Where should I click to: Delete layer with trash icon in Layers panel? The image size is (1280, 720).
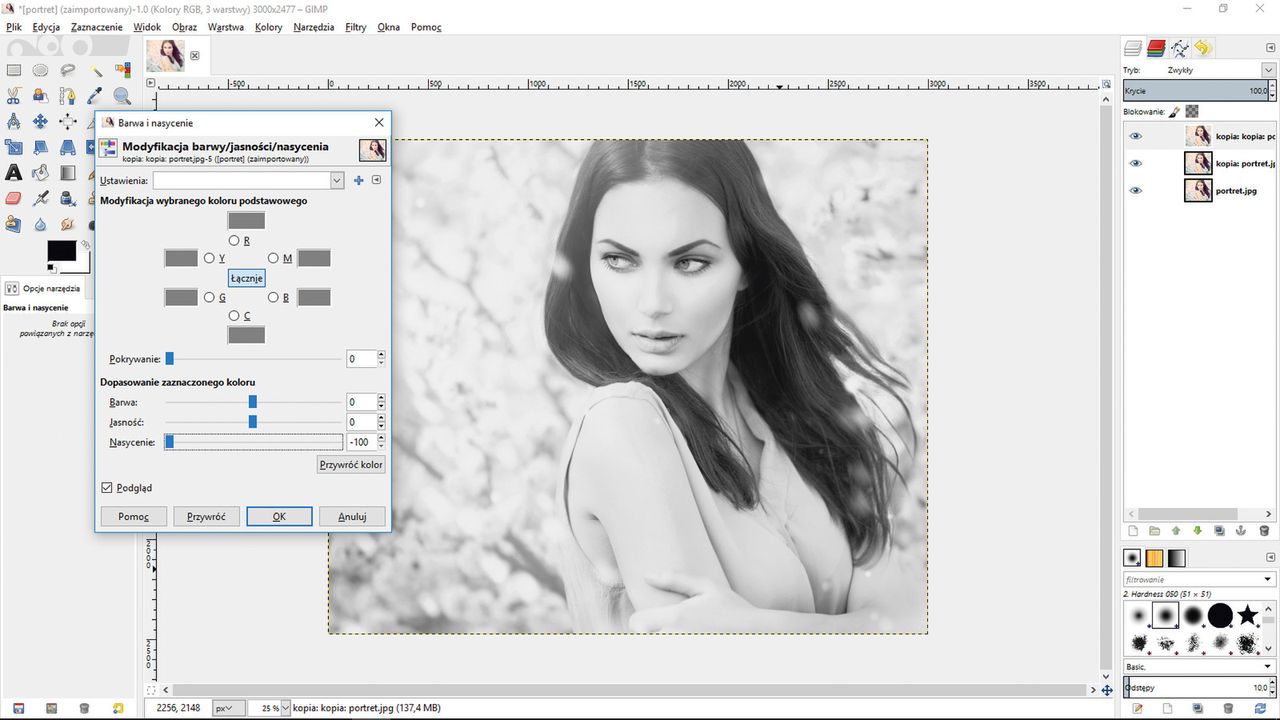tap(1264, 531)
